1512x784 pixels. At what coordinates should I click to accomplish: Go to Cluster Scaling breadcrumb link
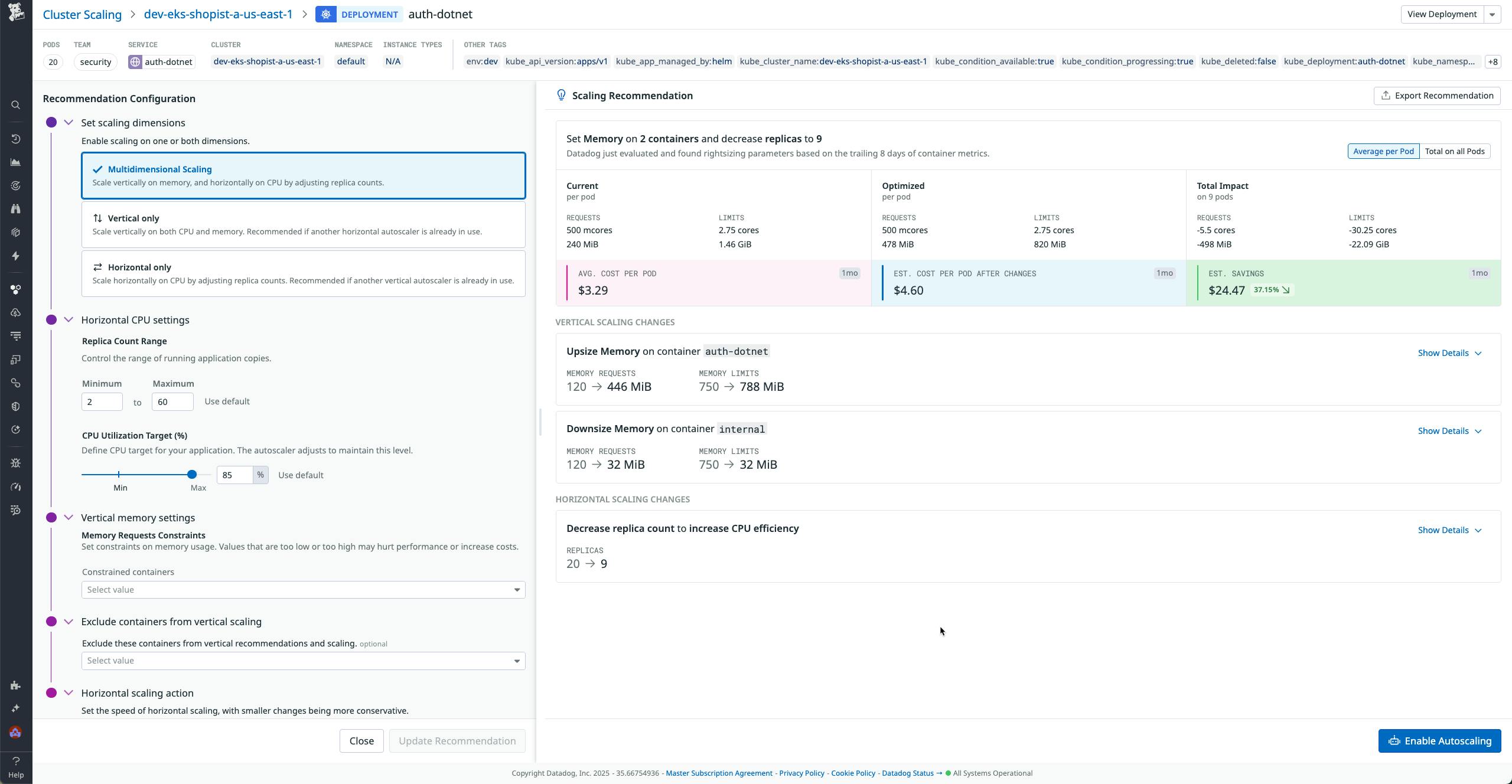point(82,14)
